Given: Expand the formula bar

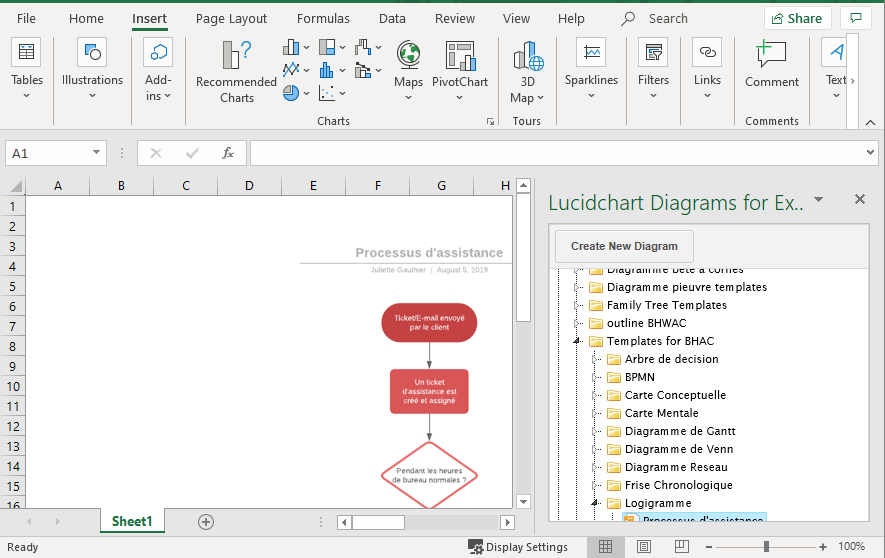Looking at the screenshot, I should click(x=870, y=152).
